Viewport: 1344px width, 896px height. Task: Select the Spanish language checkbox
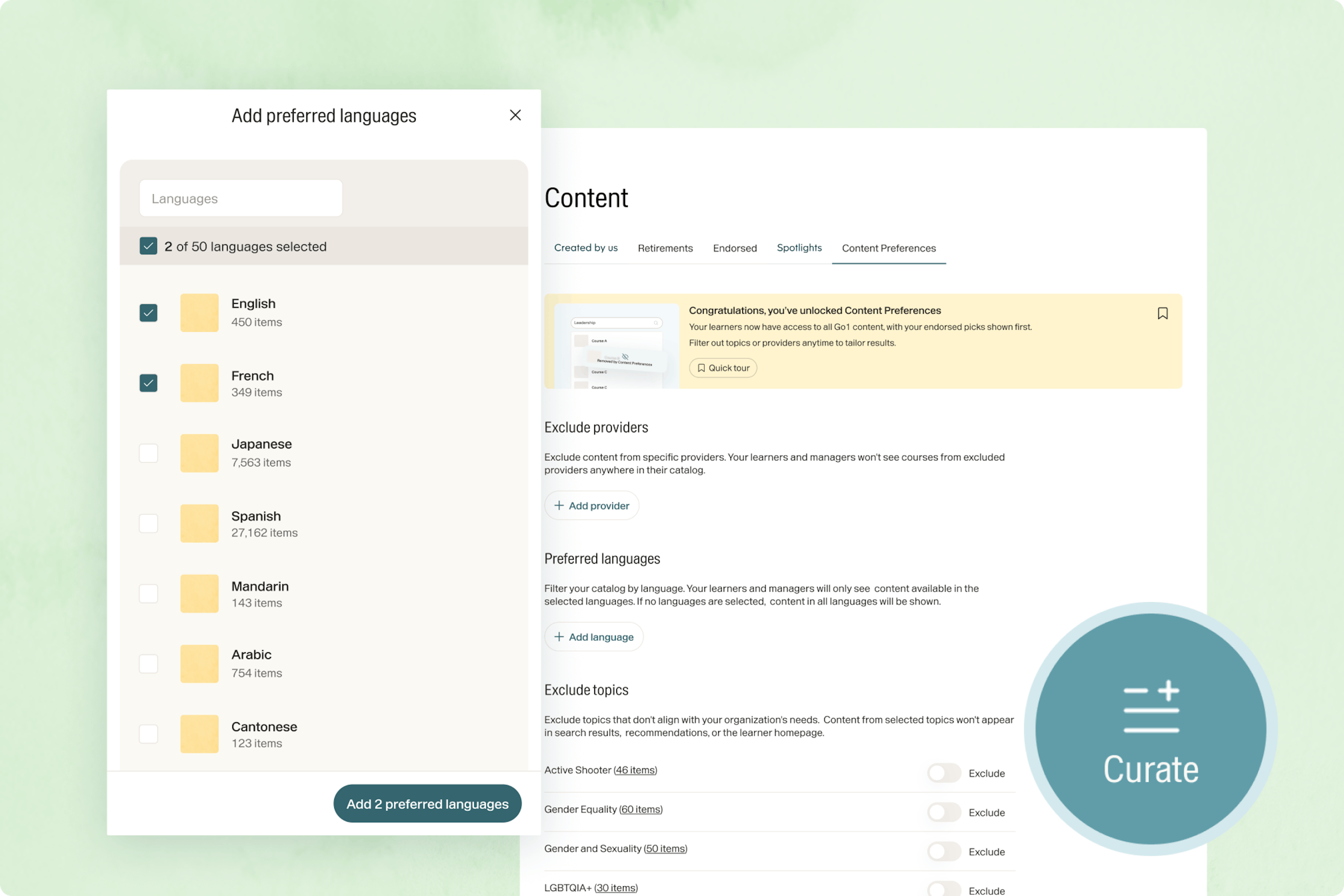[x=148, y=524]
